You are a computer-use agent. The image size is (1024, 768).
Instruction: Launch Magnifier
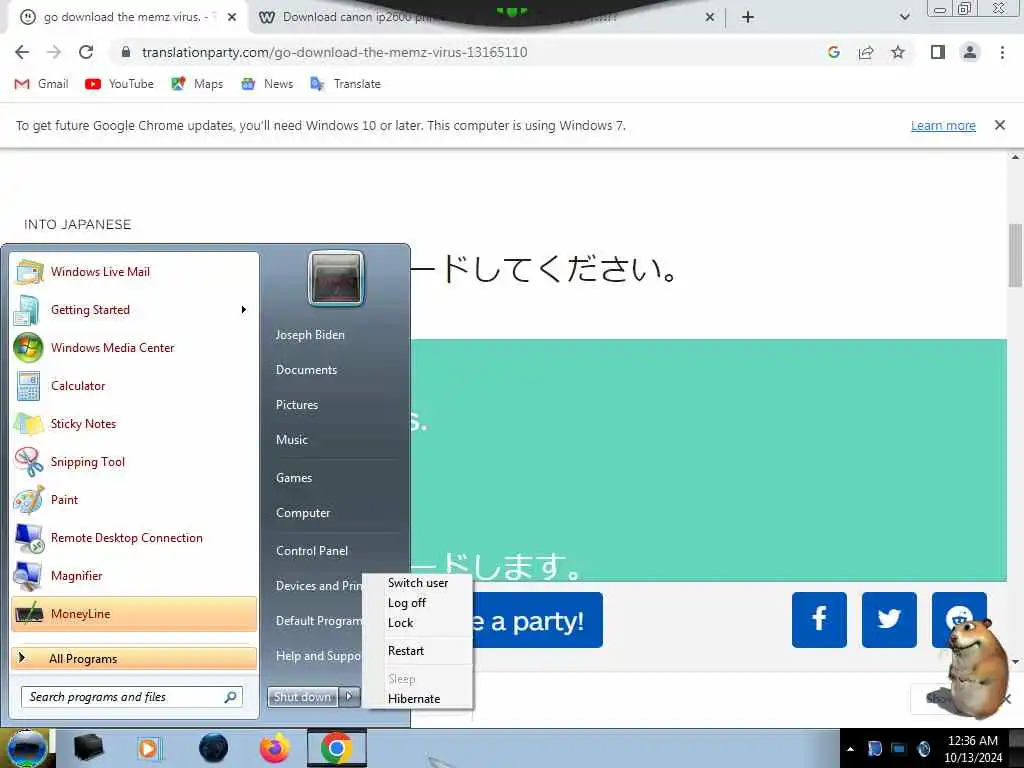click(134, 575)
